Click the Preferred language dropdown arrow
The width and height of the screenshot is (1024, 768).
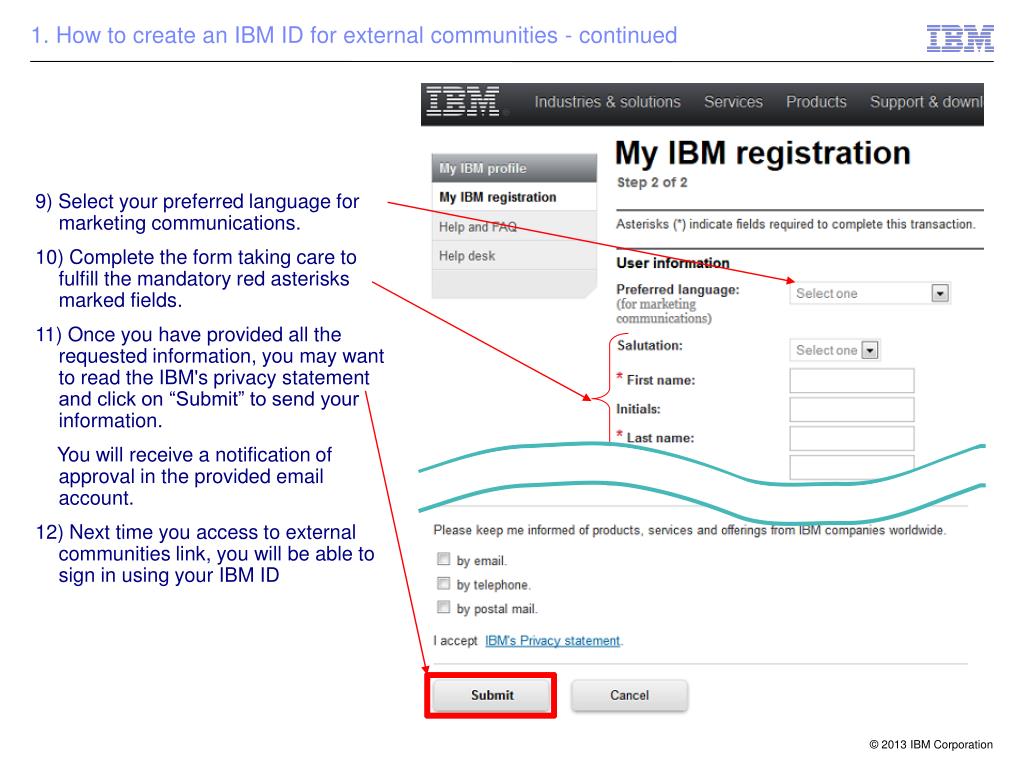click(x=940, y=293)
